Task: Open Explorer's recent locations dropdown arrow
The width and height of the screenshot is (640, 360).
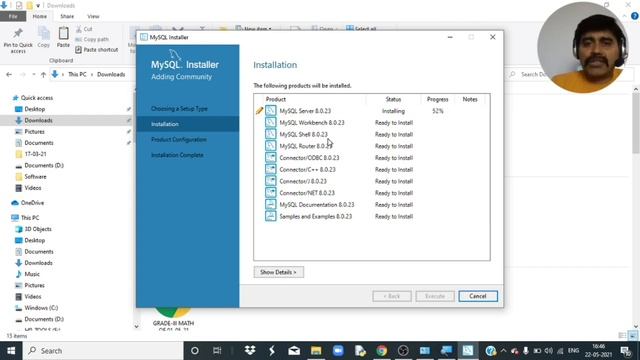Action: click(33, 74)
